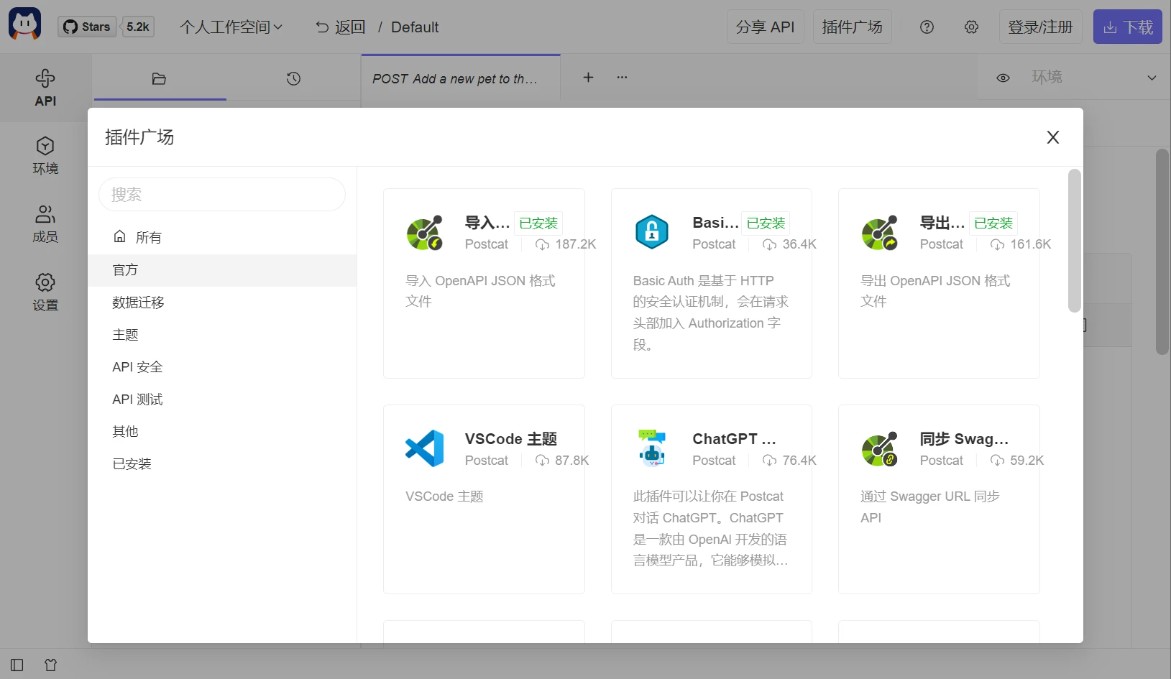Open the 导出 plugin card title

[x=942, y=223]
